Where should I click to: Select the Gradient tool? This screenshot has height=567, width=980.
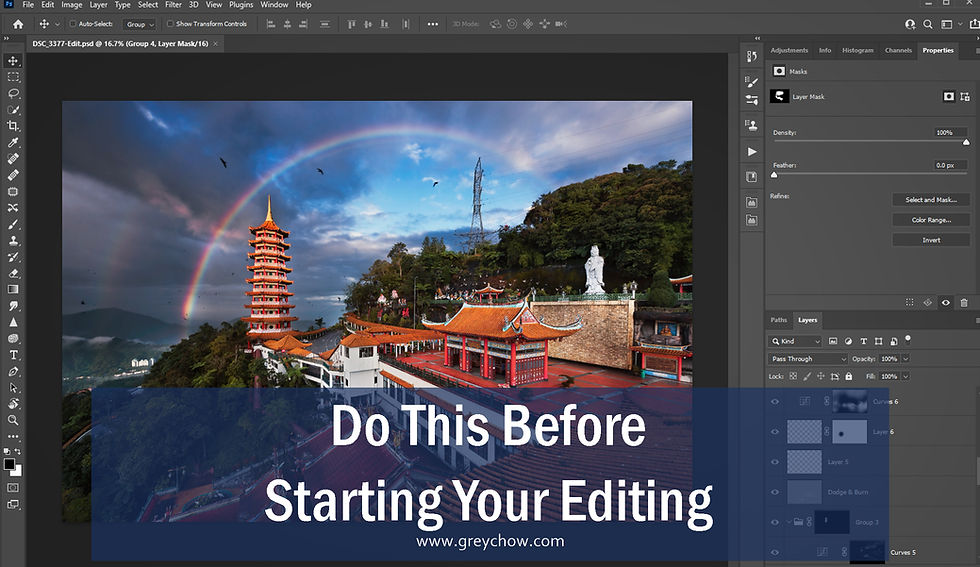click(x=12, y=289)
